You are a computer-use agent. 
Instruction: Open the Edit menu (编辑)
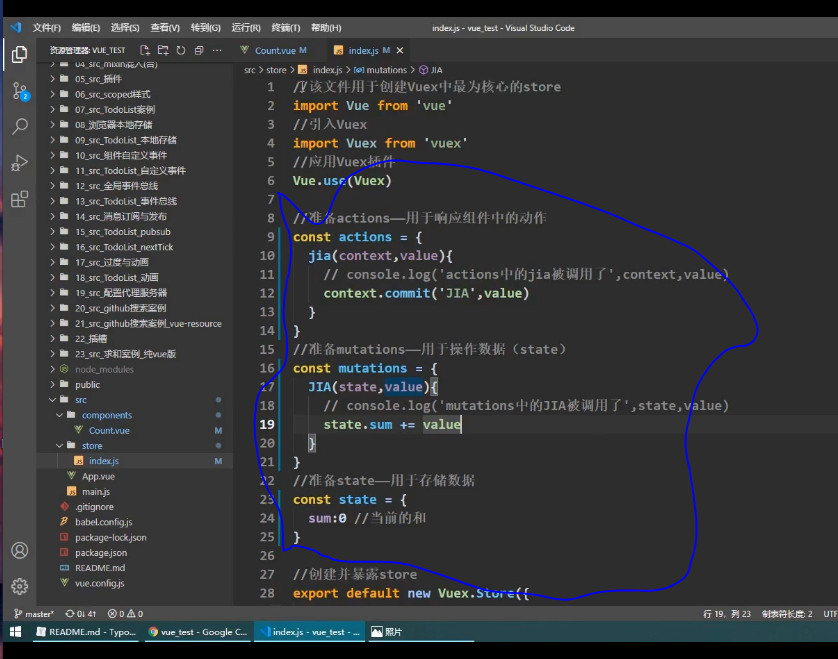click(86, 28)
